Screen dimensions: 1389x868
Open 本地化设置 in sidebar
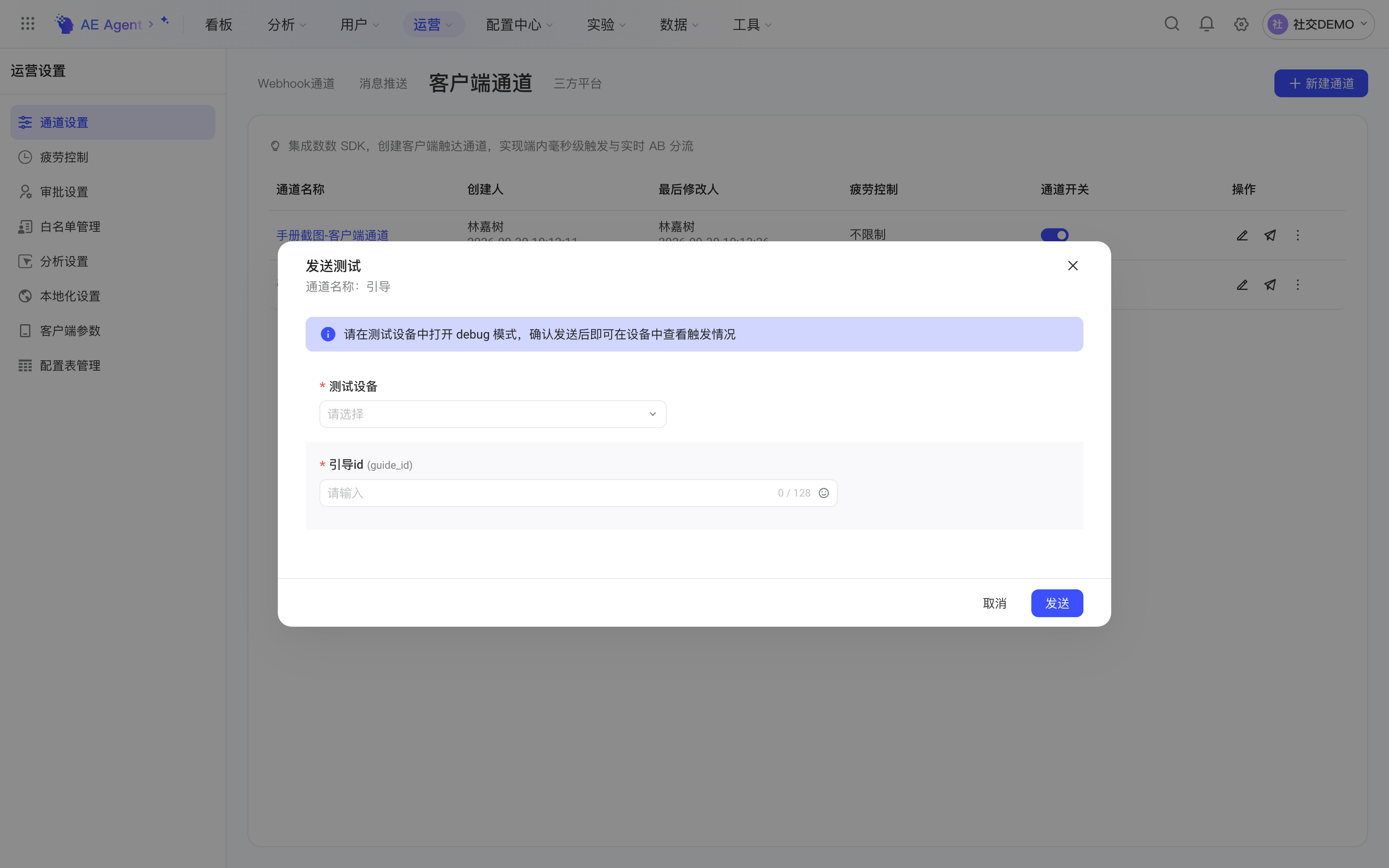click(x=112, y=296)
